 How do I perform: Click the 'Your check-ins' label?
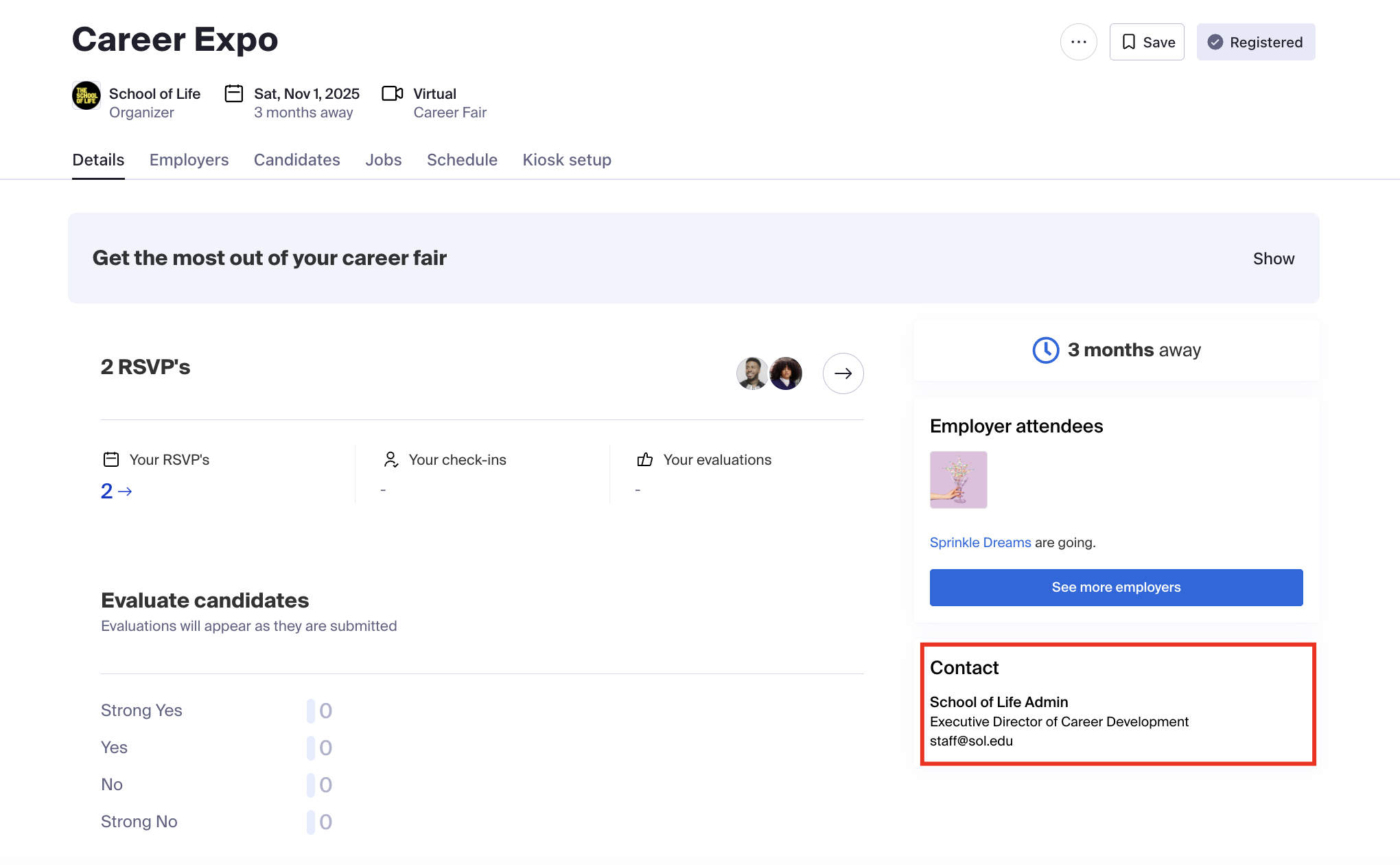point(458,460)
